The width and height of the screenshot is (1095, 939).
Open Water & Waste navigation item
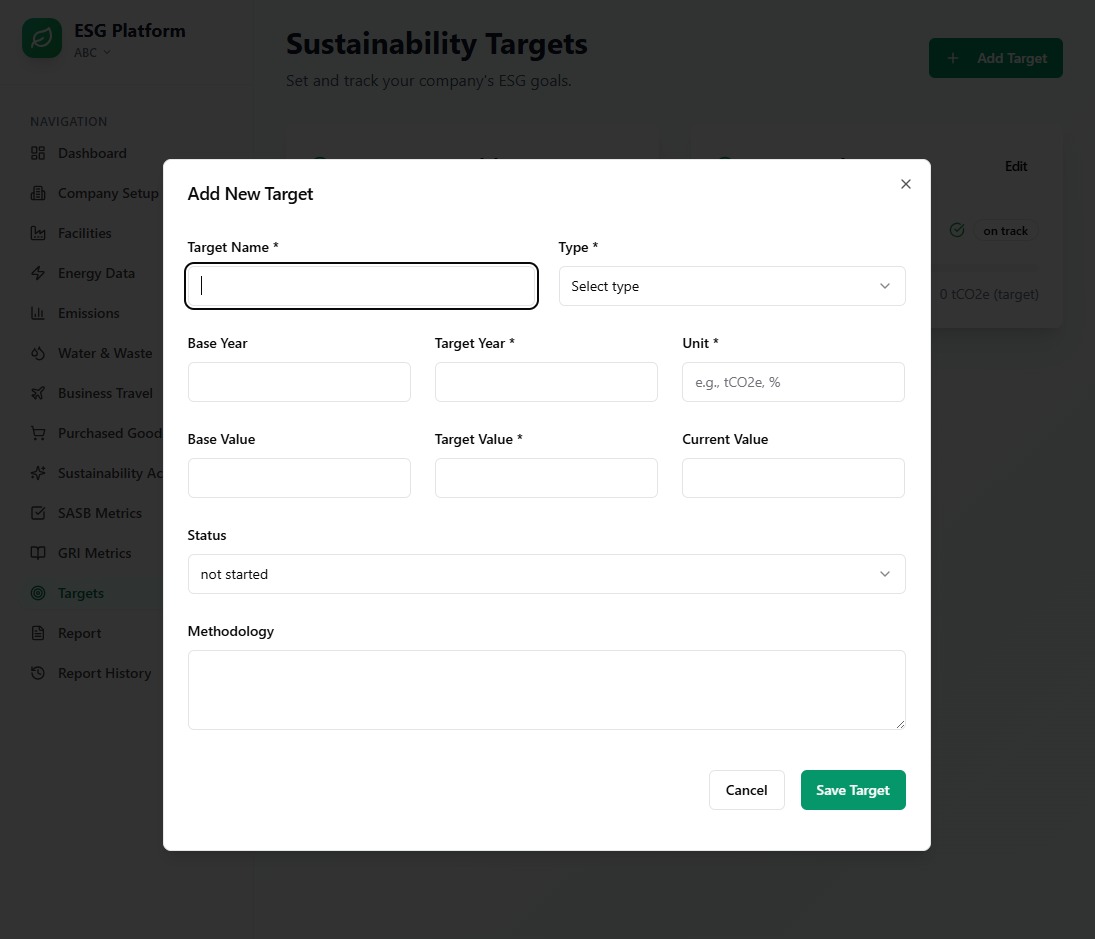pyautogui.click(x=104, y=353)
